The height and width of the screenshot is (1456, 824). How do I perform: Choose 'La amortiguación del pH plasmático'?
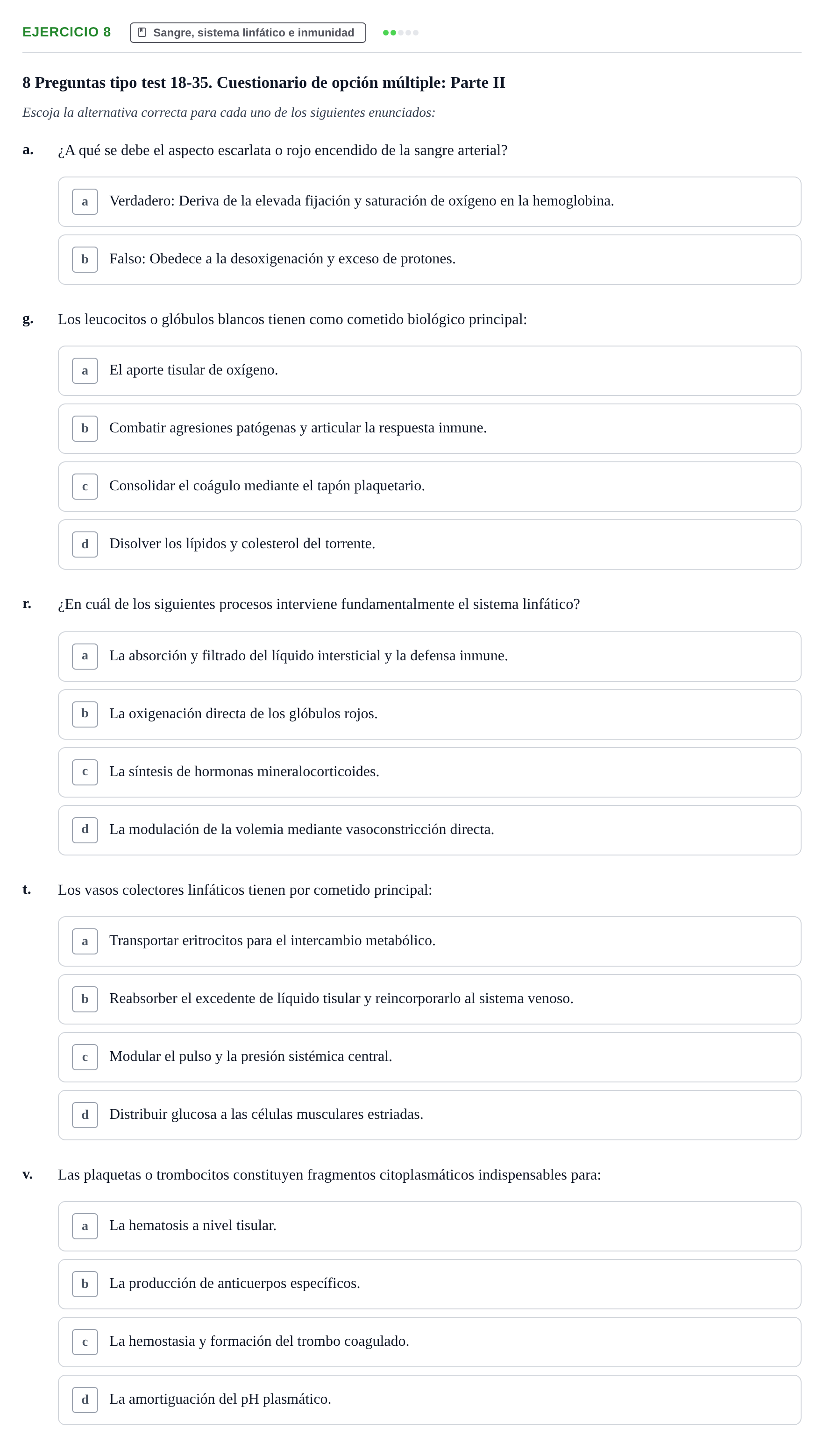430,1400
